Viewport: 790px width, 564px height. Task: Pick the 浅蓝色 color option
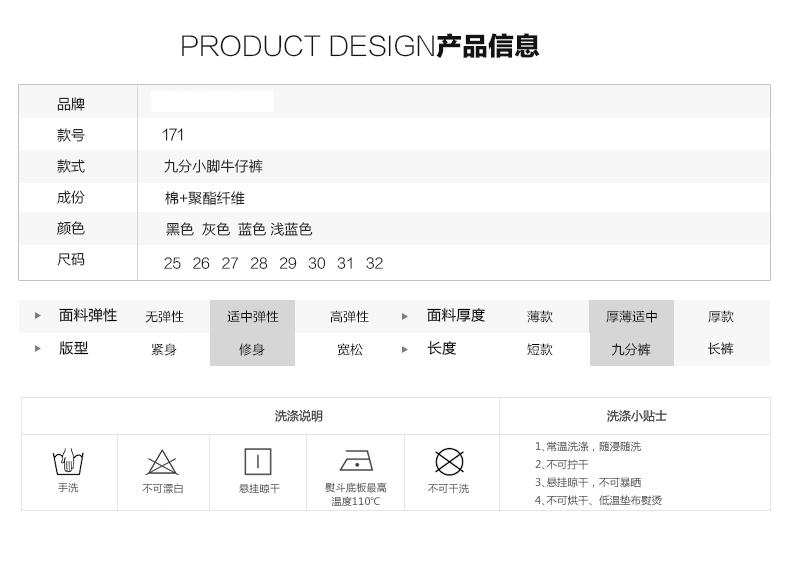[291, 229]
